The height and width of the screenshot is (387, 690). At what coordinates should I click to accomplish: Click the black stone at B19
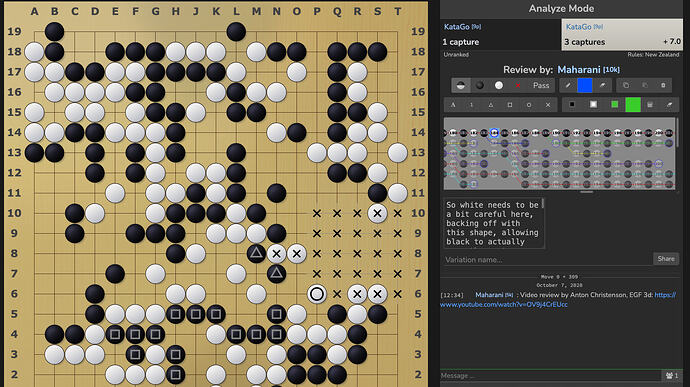tap(55, 32)
